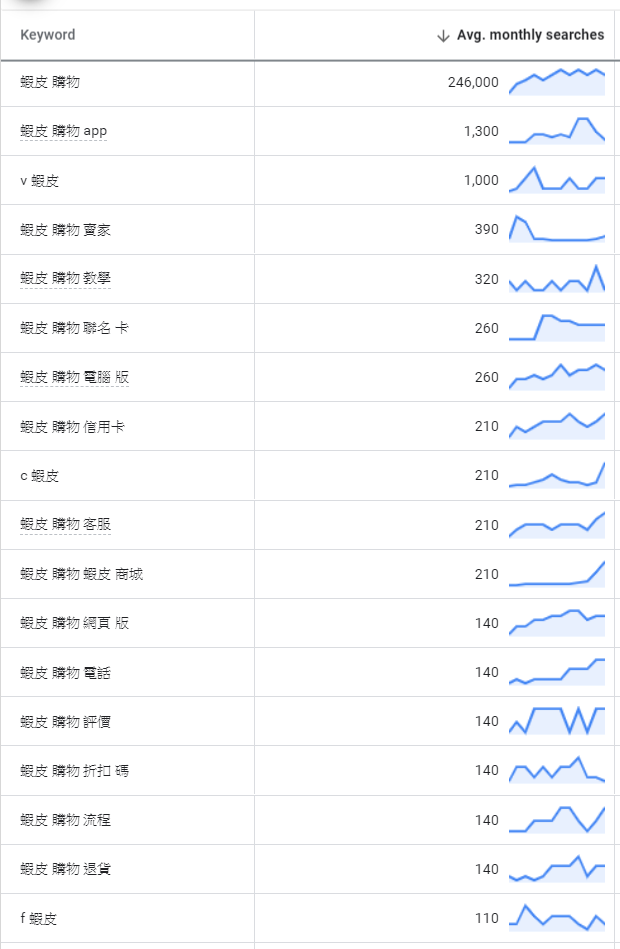Click trend chart for 蝦皮 購物 聯名 卡
This screenshot has height=949, width=620.
coord(557,328)
